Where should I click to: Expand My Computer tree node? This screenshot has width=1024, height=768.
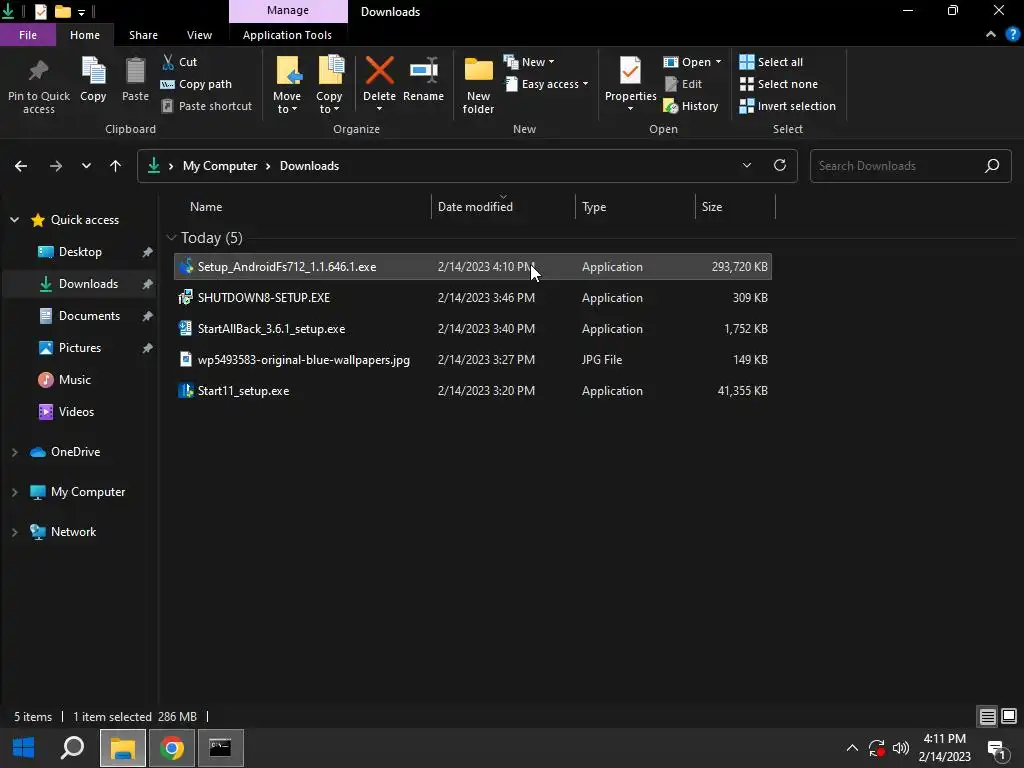pyautogui.click(x=14, y=492)
